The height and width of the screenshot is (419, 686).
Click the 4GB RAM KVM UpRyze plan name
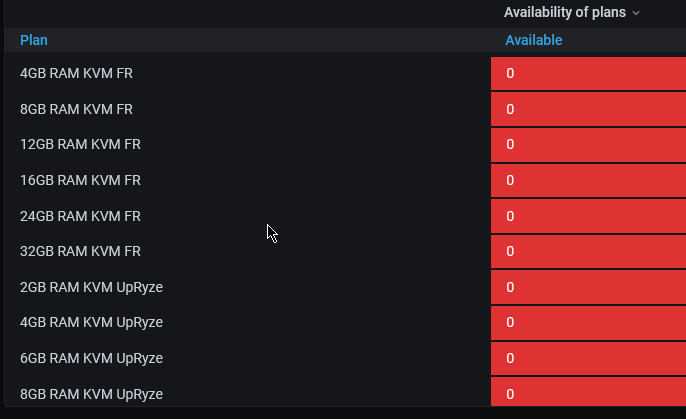[x=91, y=322]
